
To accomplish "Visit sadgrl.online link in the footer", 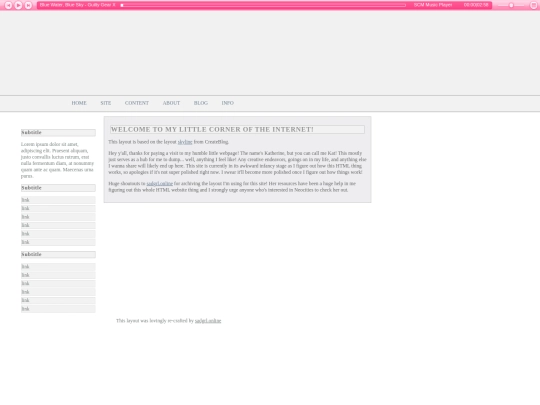I will click(208, 321).
